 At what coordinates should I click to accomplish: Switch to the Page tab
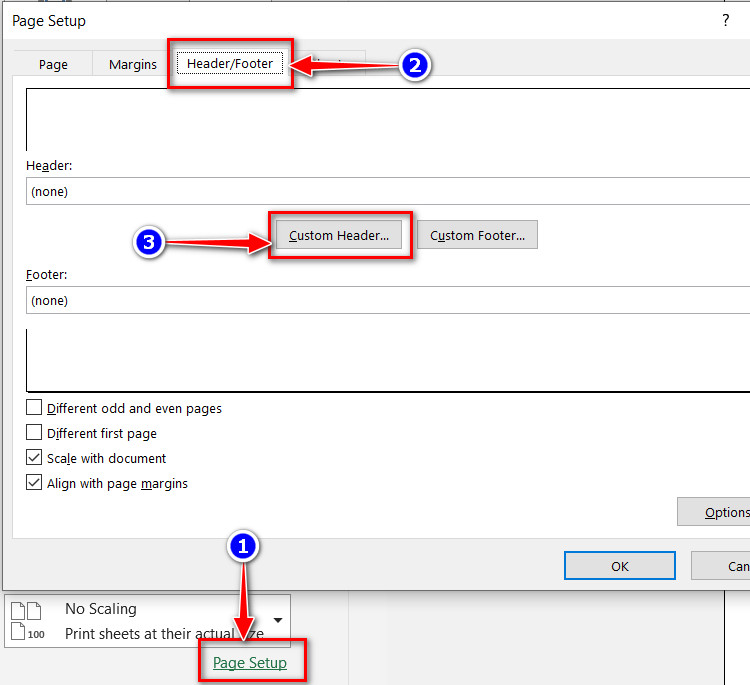(53, 64)
